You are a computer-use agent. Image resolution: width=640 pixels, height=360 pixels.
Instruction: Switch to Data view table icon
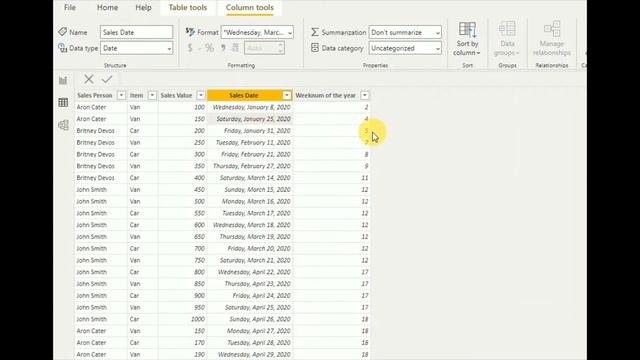pos(63,102)
